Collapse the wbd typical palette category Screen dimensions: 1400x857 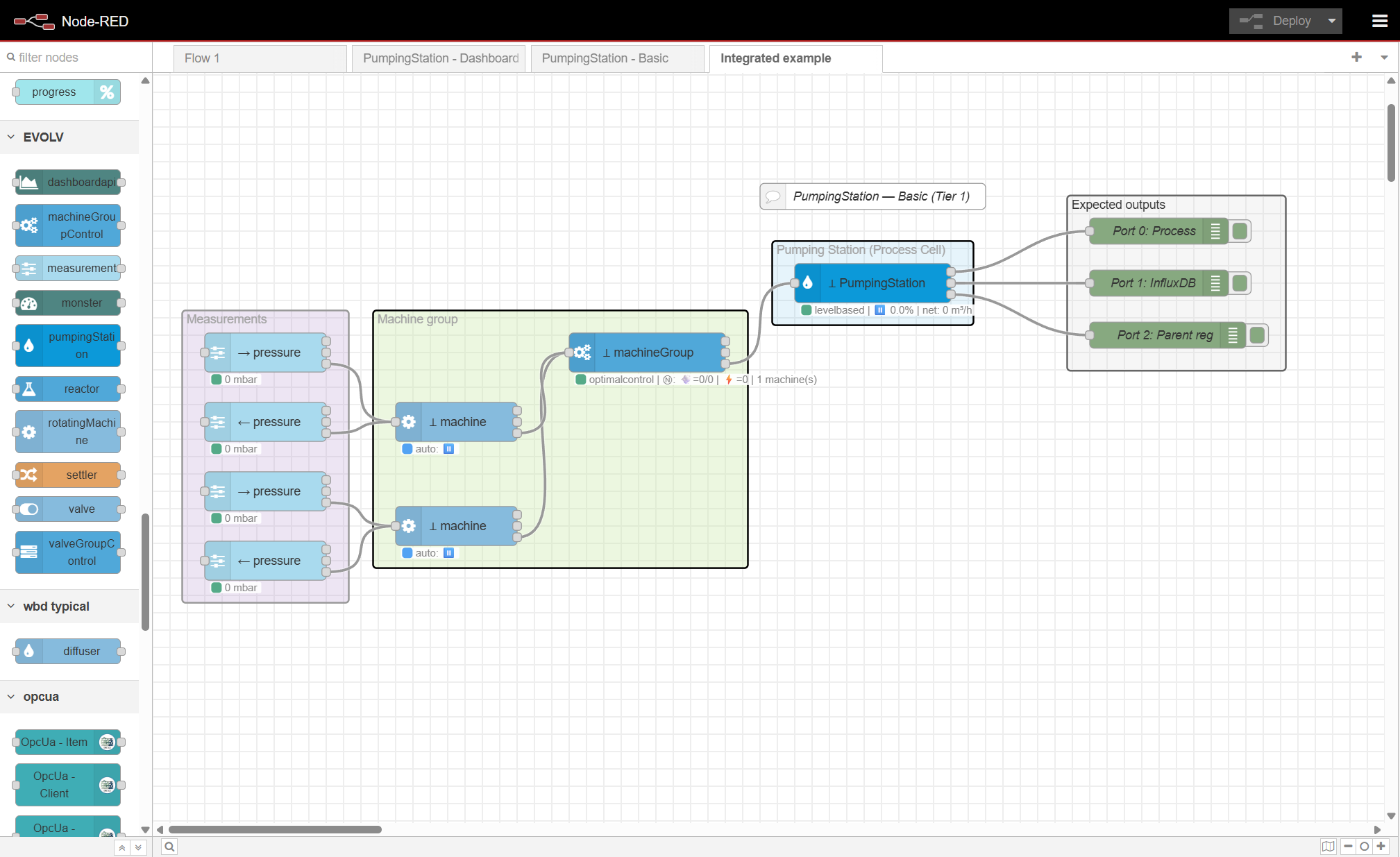pyautogui.click(x=69, y=606)
